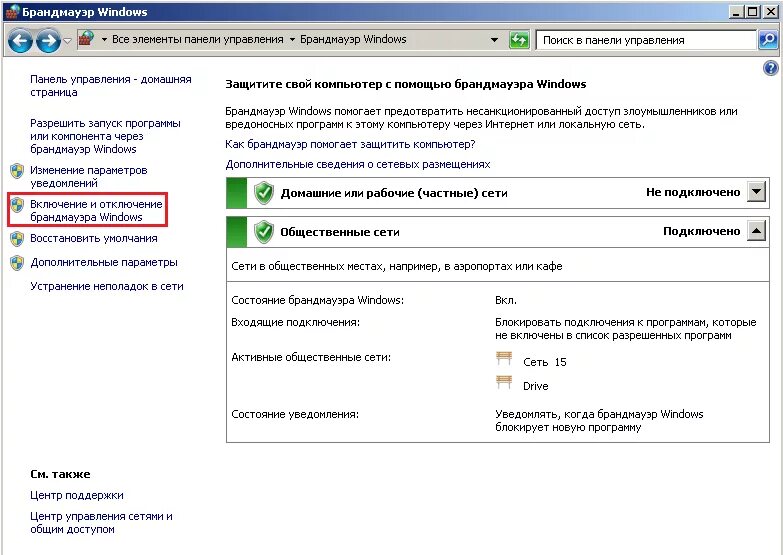Click 'Входящие подключения:' label

[295, 322]
